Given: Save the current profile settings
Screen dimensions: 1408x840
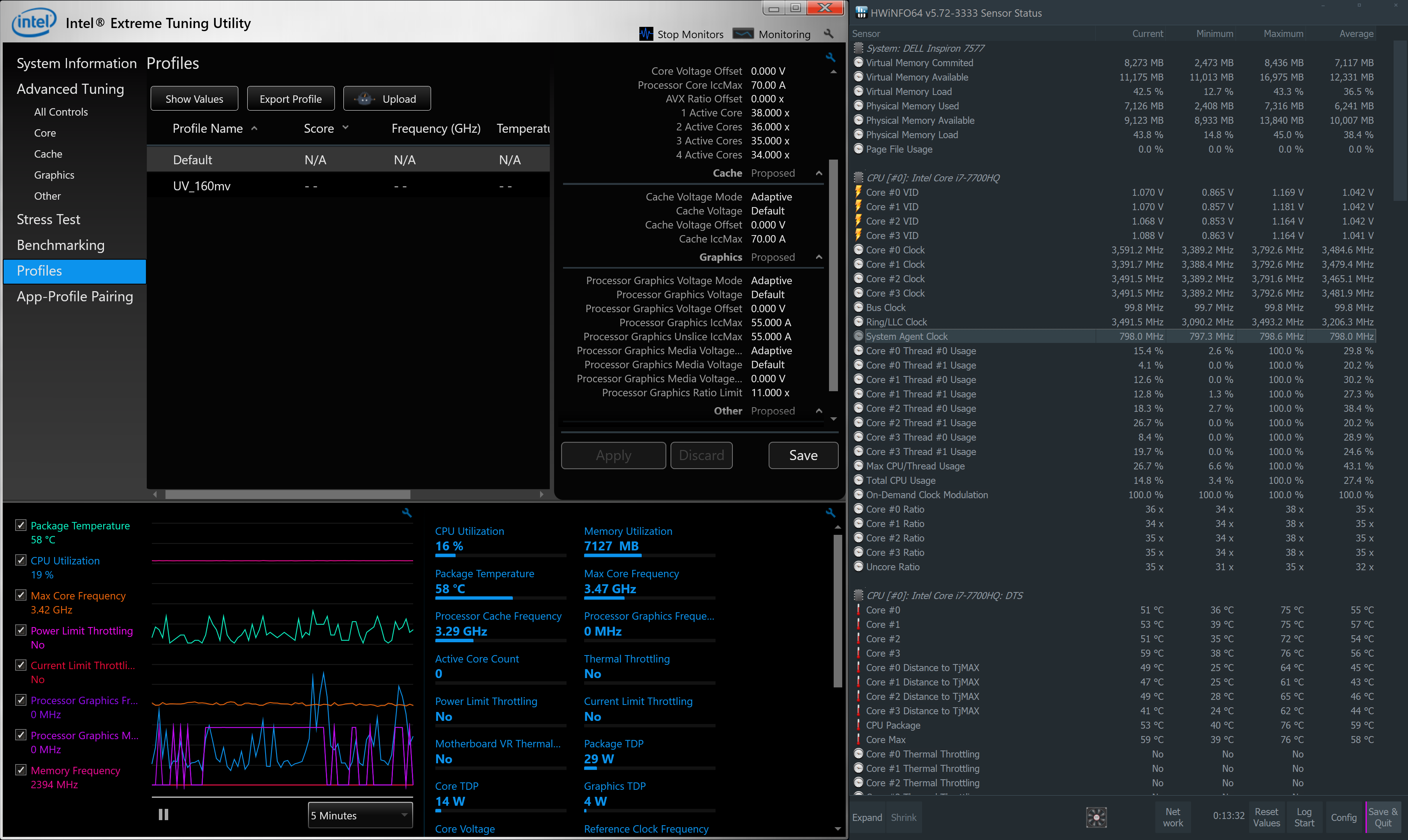Looking at the screenshot, I should (803, 455).
